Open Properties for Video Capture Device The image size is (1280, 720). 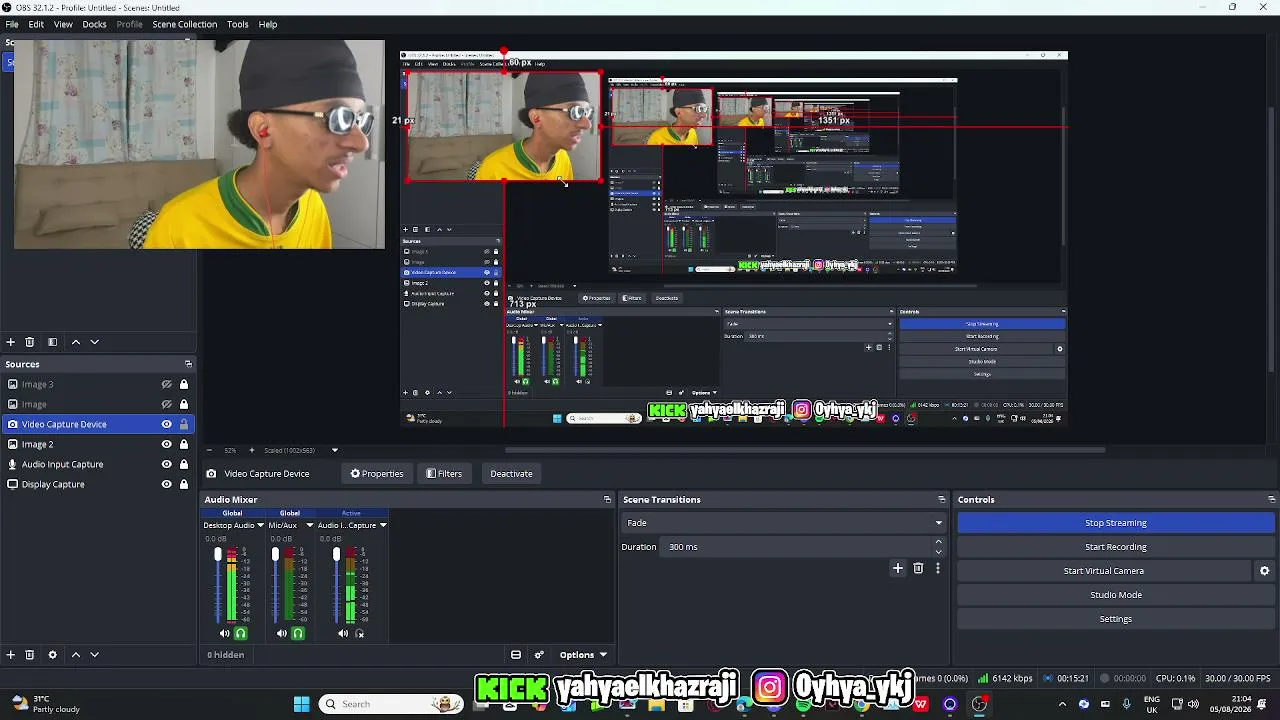point(377,474)
